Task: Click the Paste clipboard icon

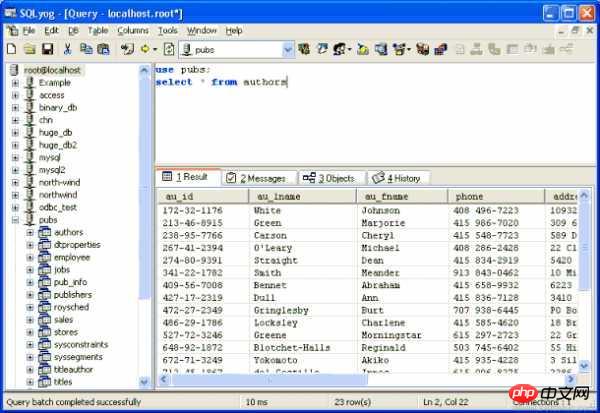Action: pos(103,48)
